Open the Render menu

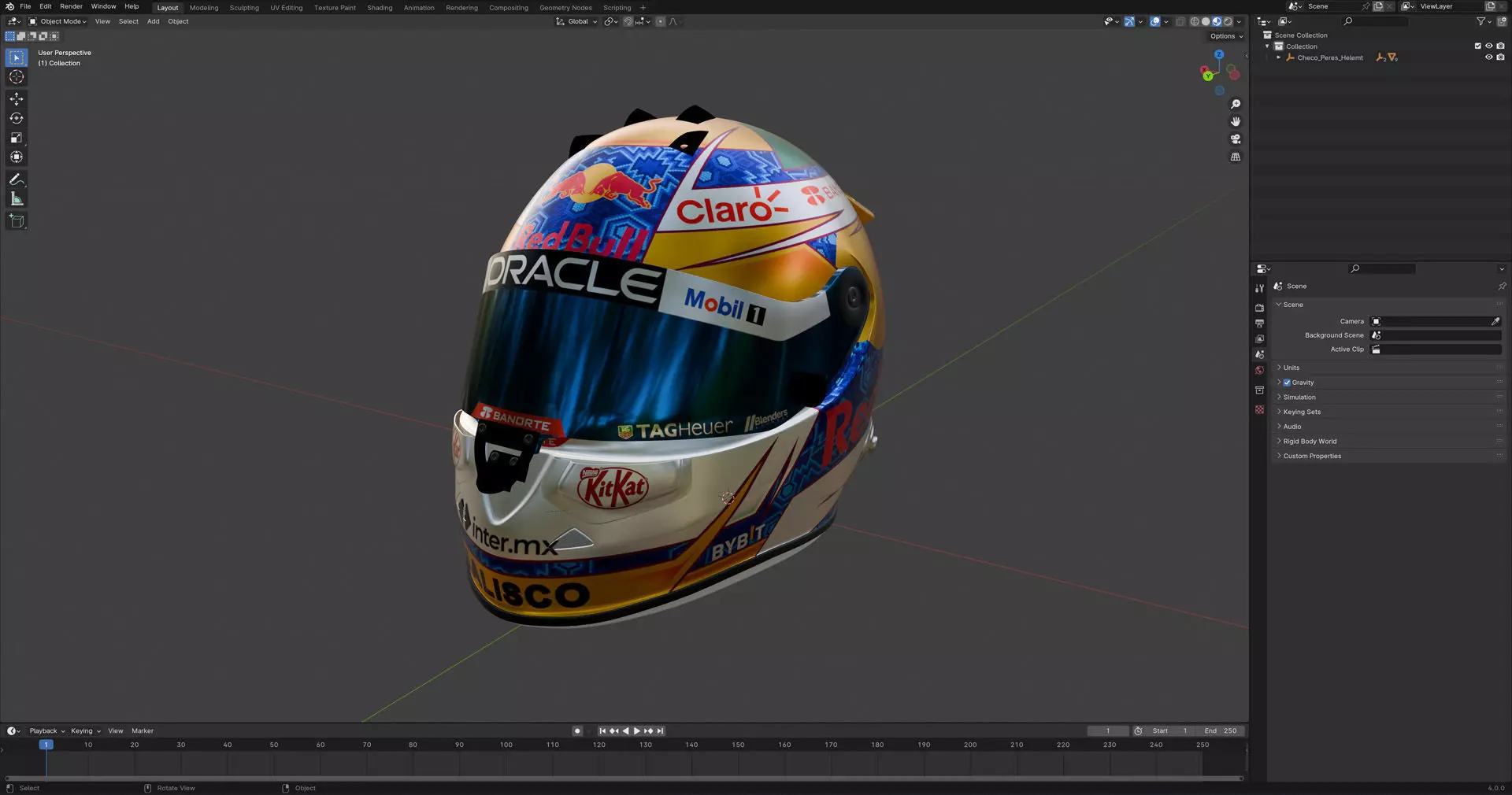71,6
